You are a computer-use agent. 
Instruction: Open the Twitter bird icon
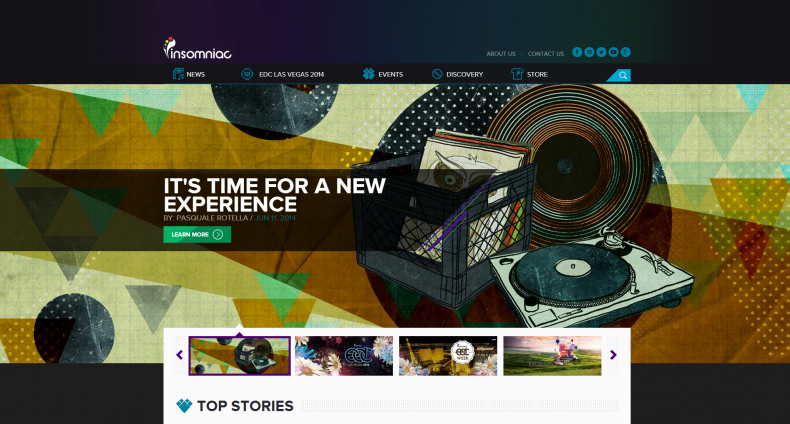pyautogui.click(x=601, y=52)
